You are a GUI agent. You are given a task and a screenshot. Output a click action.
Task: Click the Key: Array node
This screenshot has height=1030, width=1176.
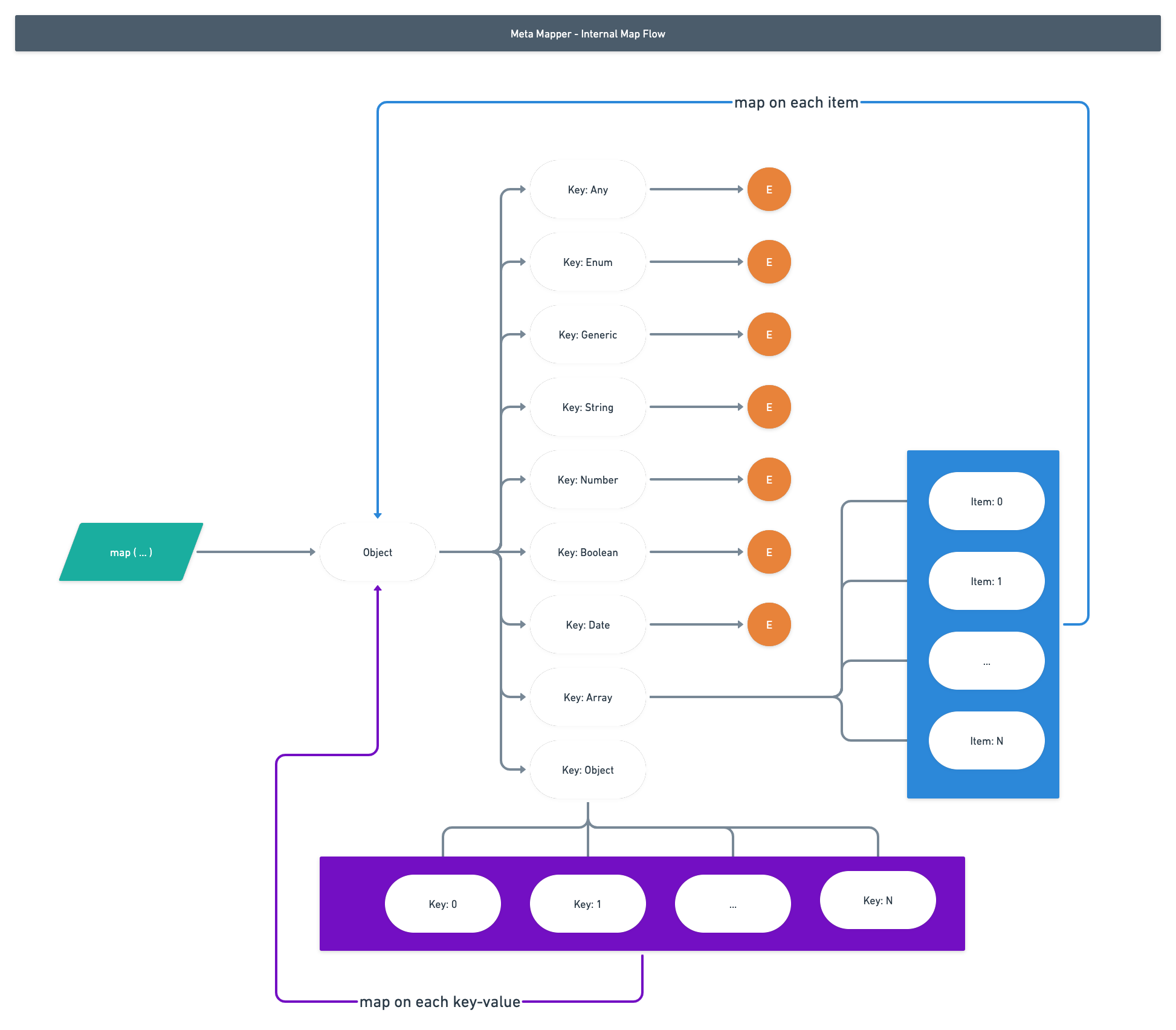[587, 697]
